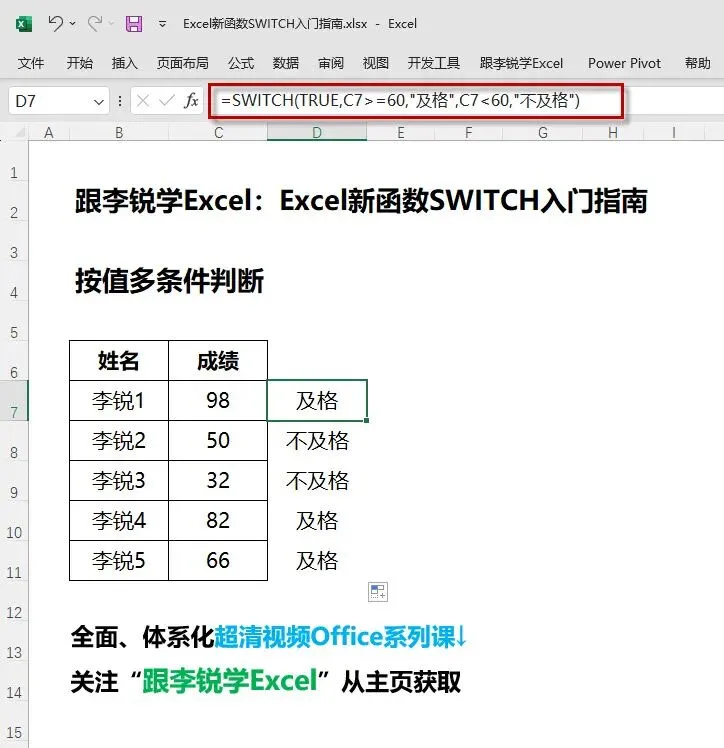
Task: Open the 公式 ribbon tab
Action: click(241, 63)
